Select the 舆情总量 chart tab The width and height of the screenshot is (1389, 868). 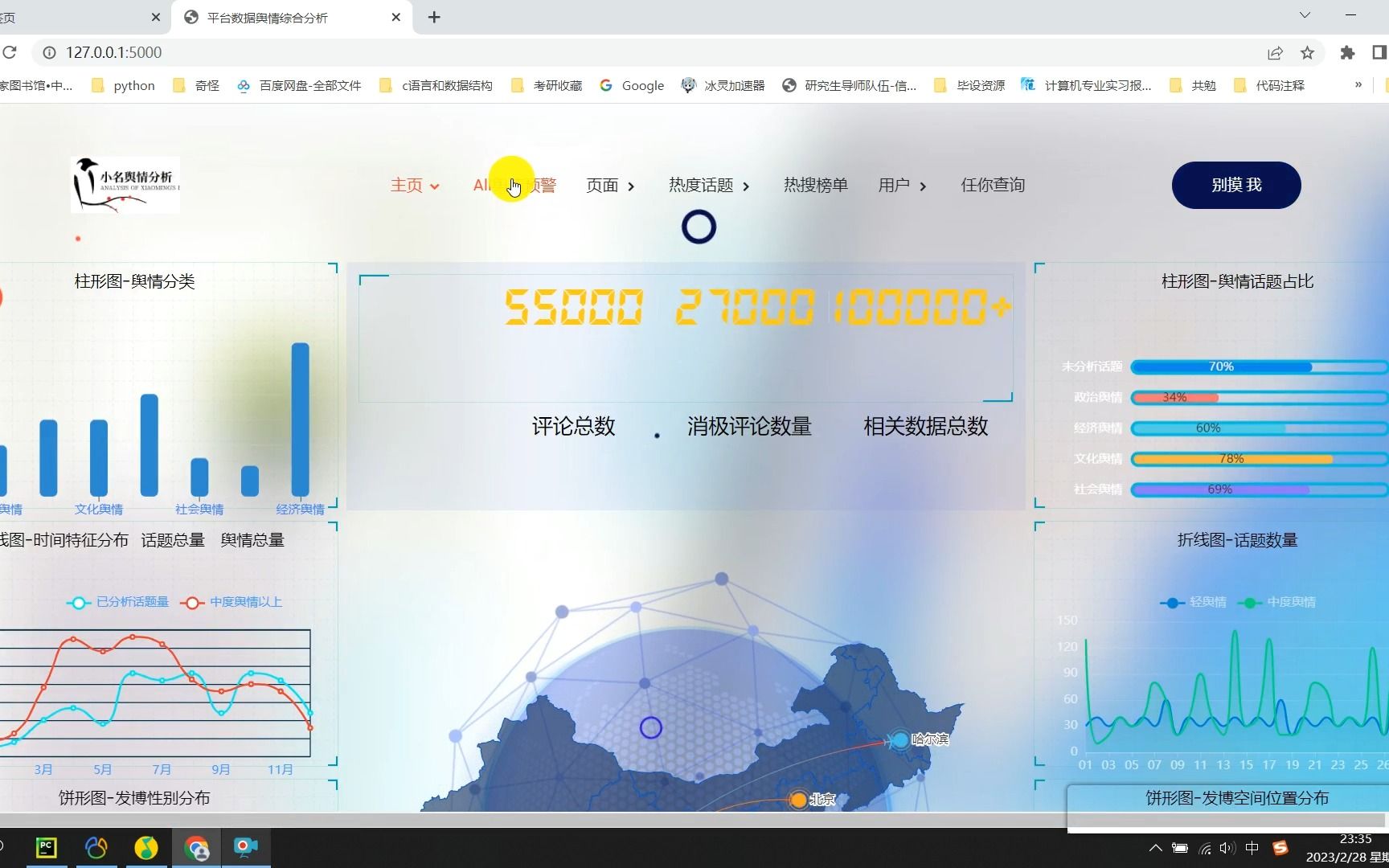click(252, 540)
